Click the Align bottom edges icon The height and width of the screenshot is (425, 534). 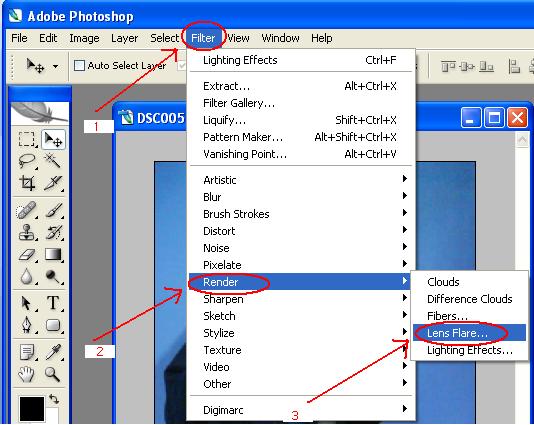point(486,66)
